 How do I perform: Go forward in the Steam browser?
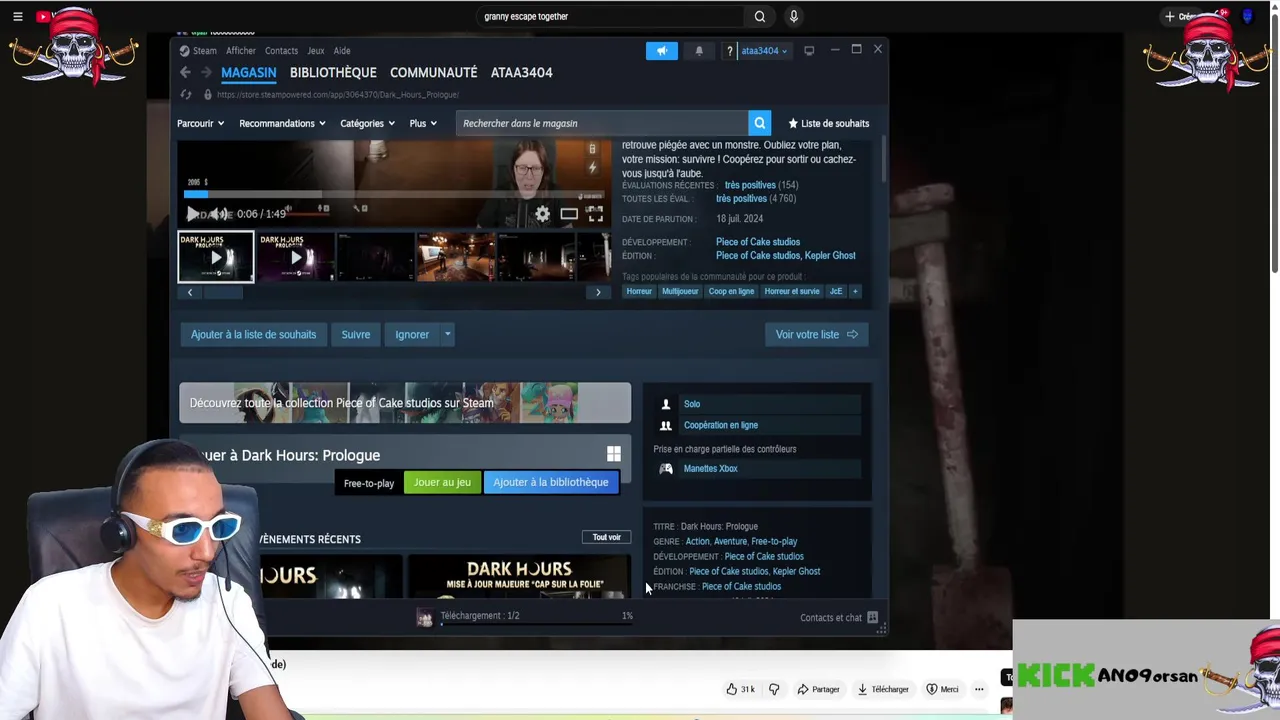pyautogui.click(x=206, y=72)
